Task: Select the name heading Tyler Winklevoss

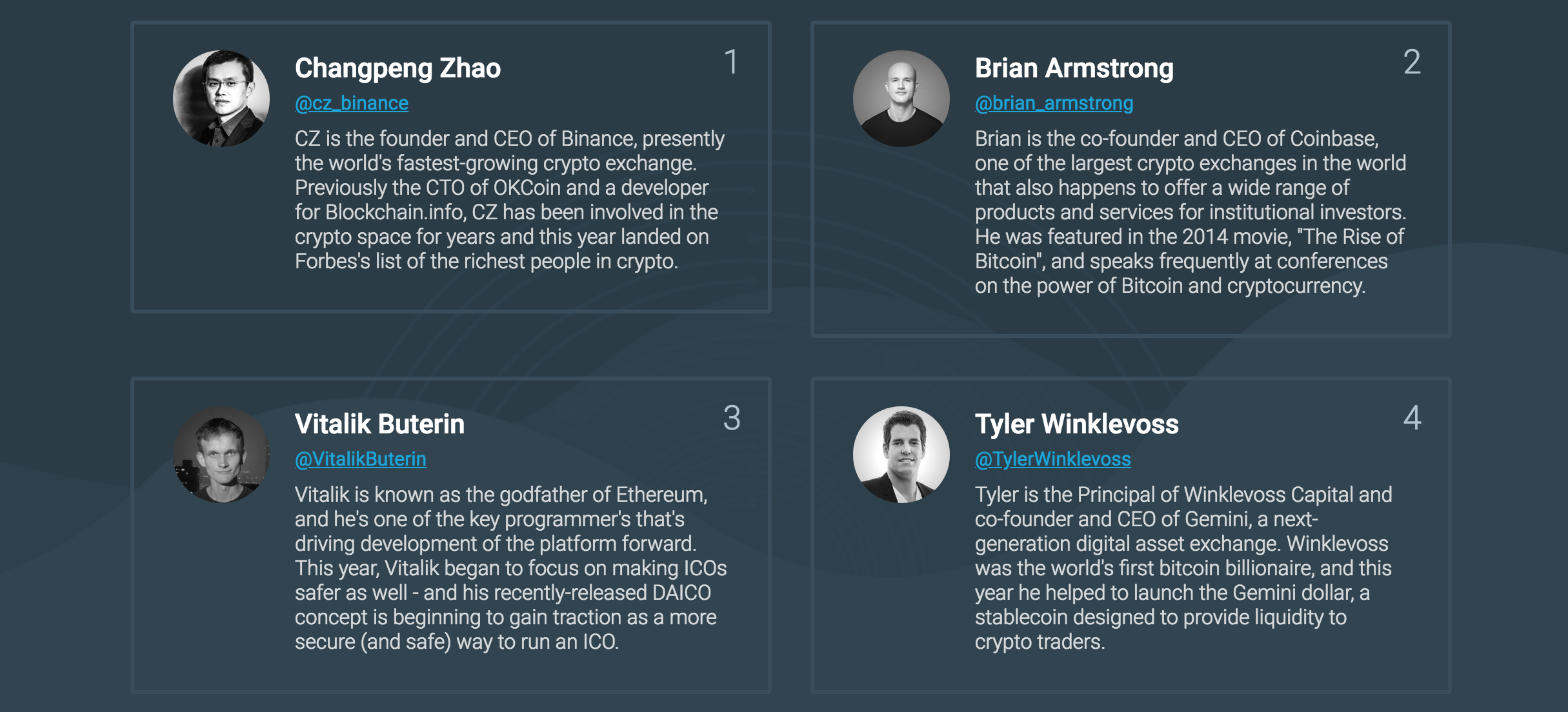Action: [x=1078, y=424]
